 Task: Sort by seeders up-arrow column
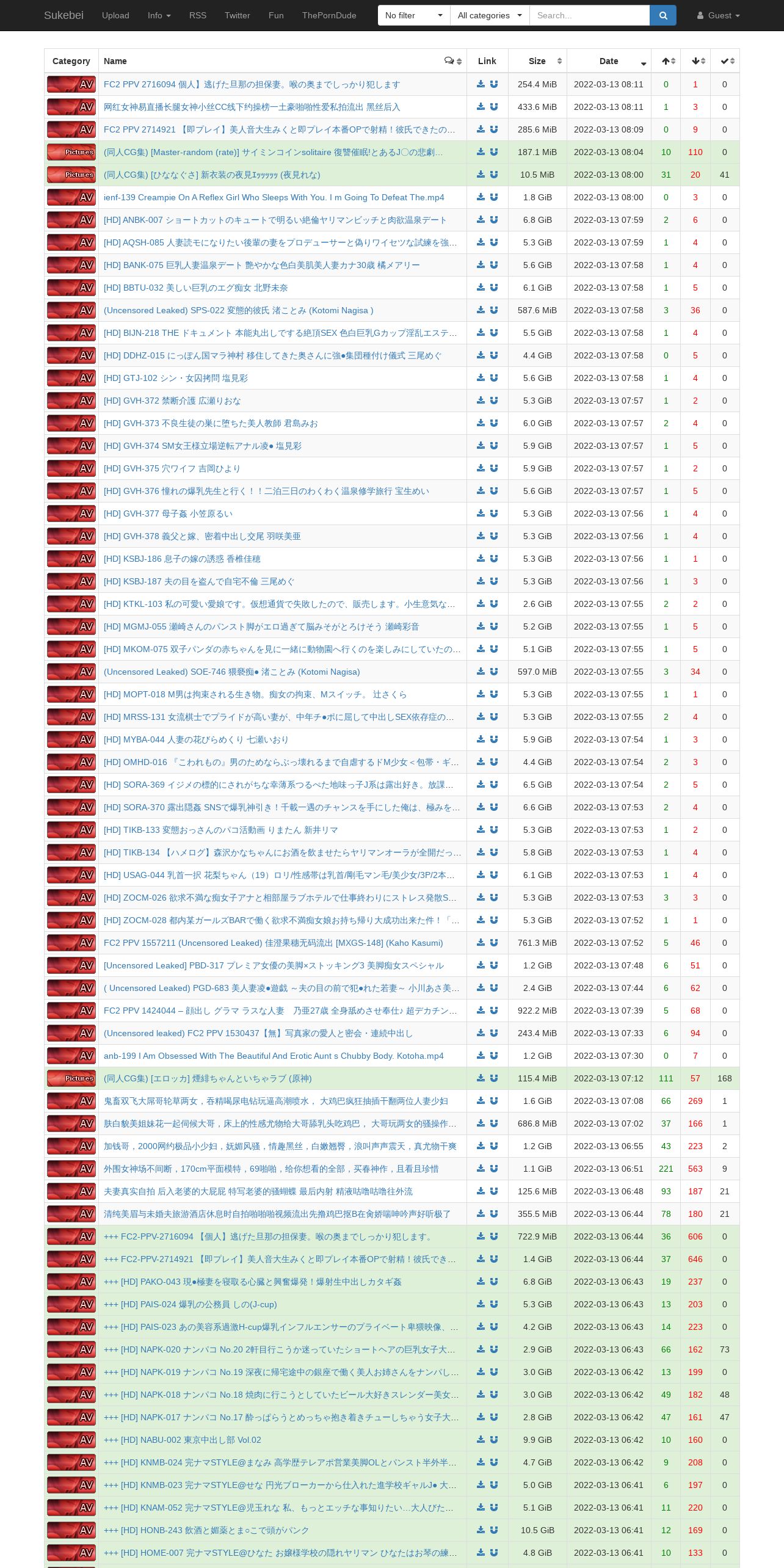666,61
